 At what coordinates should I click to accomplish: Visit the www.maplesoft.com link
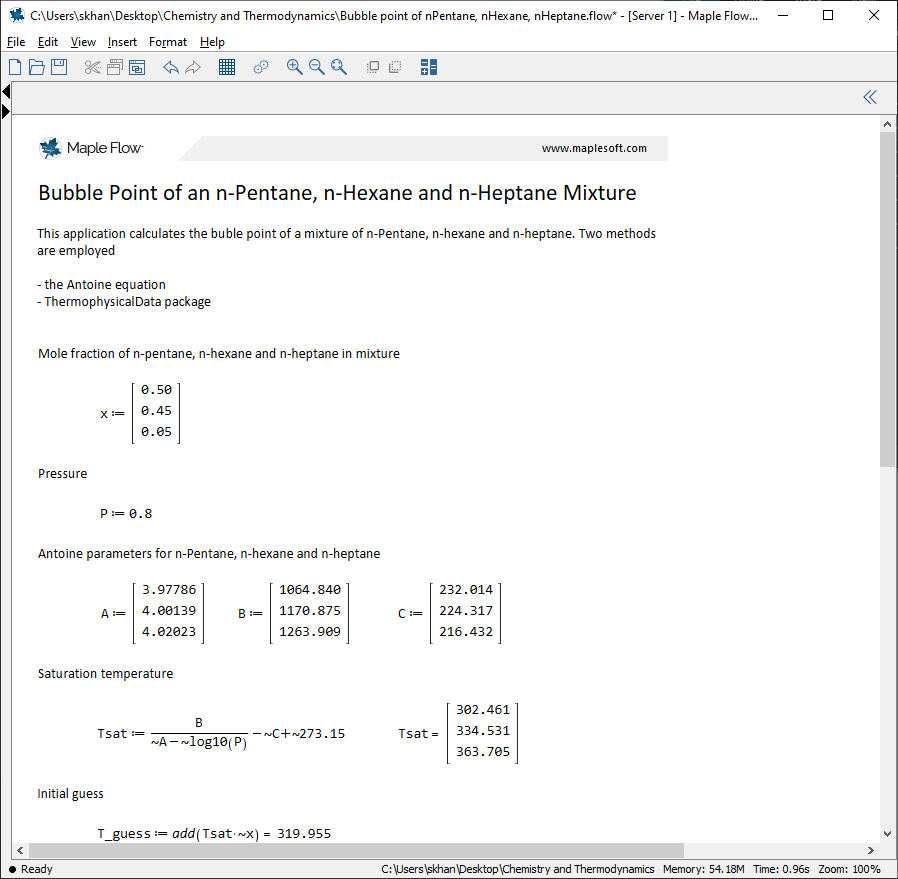(x=594, y=148)
